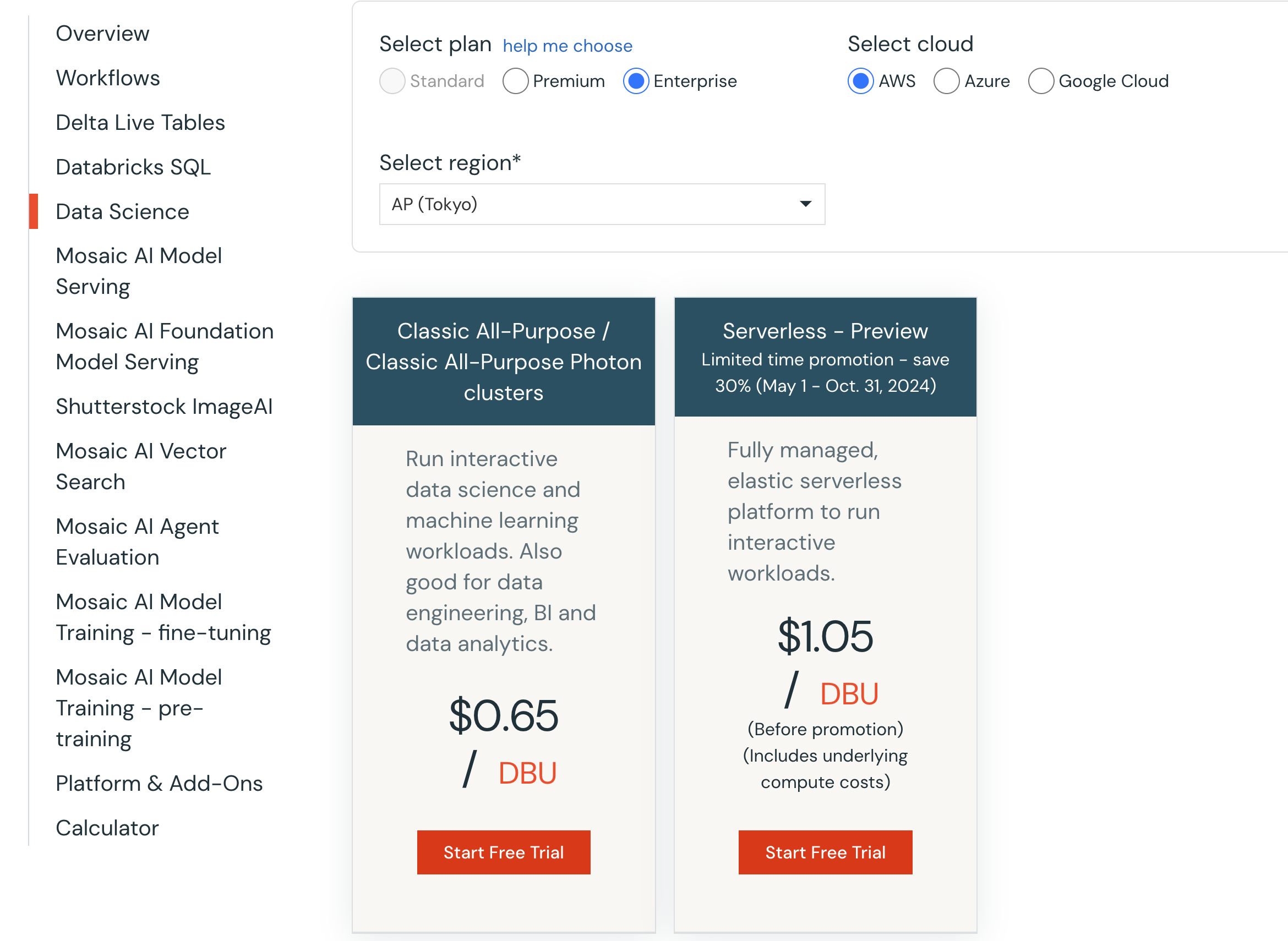Viewport: 1288px width, 941px height.
Task: Select the Enterprise plan option
Action: (x=636, y=81)
